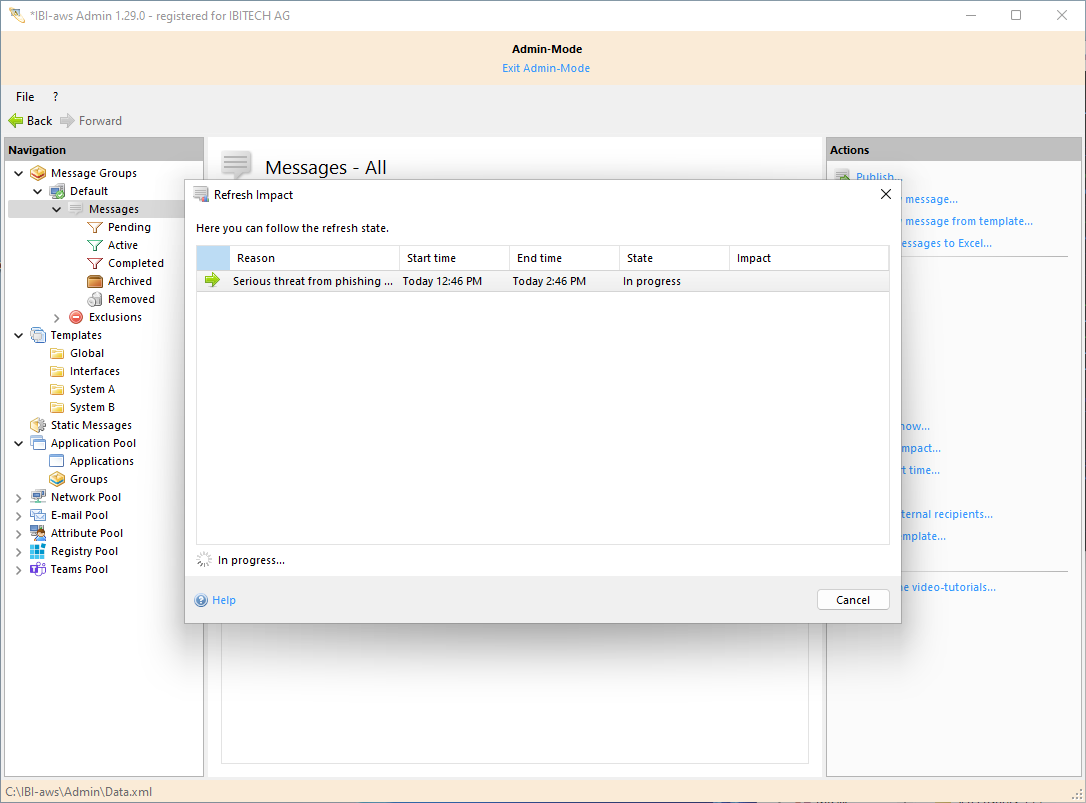Sort by the Start time column header
The image size is (1086, 803).
[453, 258]
